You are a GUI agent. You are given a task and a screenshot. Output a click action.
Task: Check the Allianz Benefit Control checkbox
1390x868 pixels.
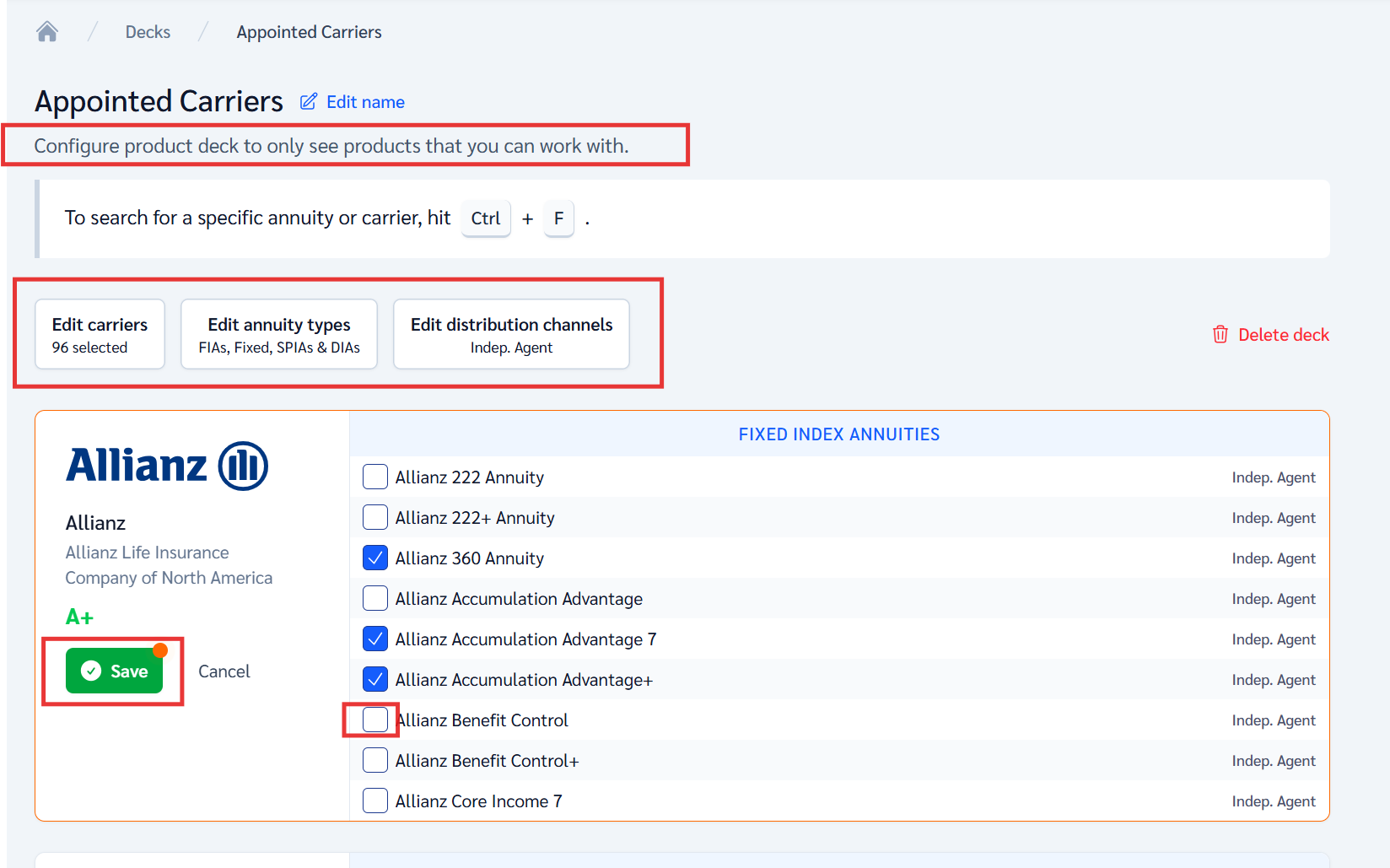tap(375, 720)
